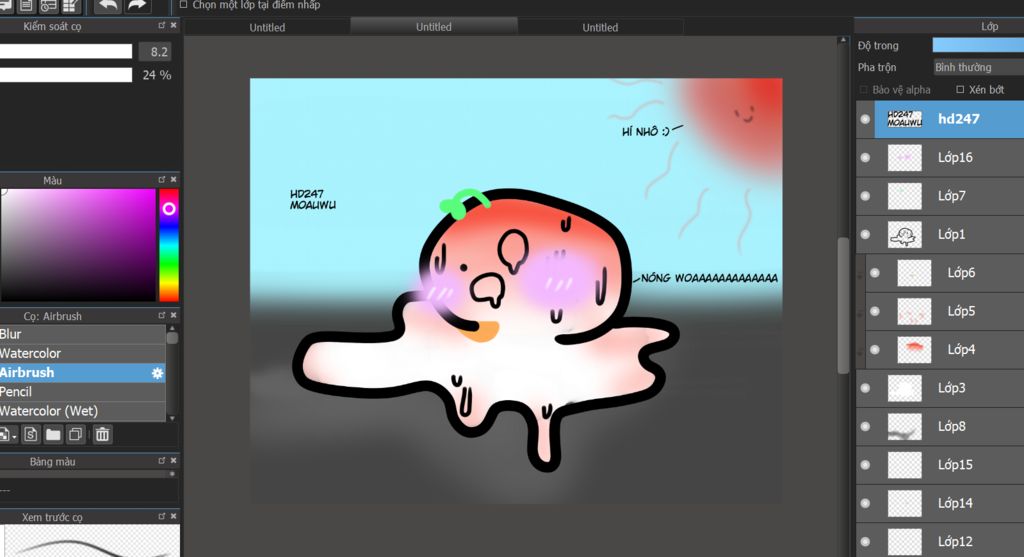This screenshot has width=1024, height=557.
Task: Float the Cọ: Airbrush panel
Action: tap(161, 315)
